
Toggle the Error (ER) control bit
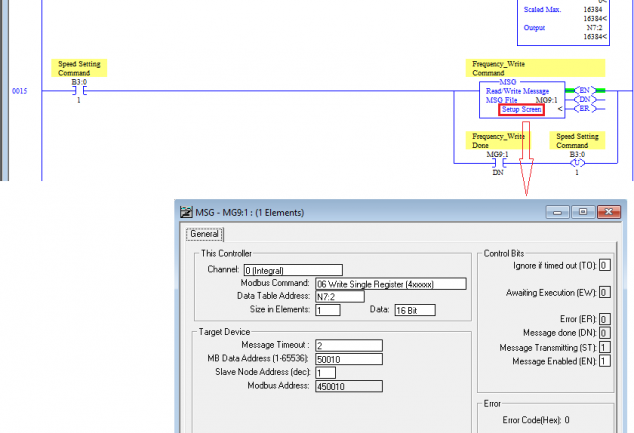click(604, 319)
